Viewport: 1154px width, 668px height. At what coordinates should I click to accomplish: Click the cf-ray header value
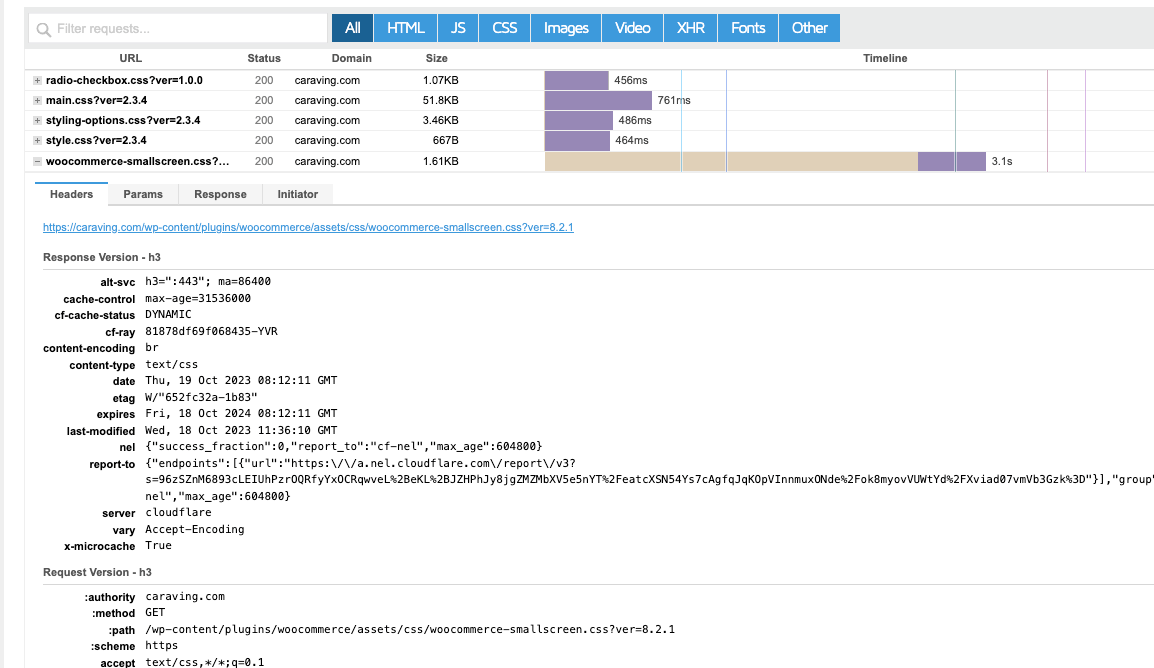pyautogui.click(x=211, y=331)
